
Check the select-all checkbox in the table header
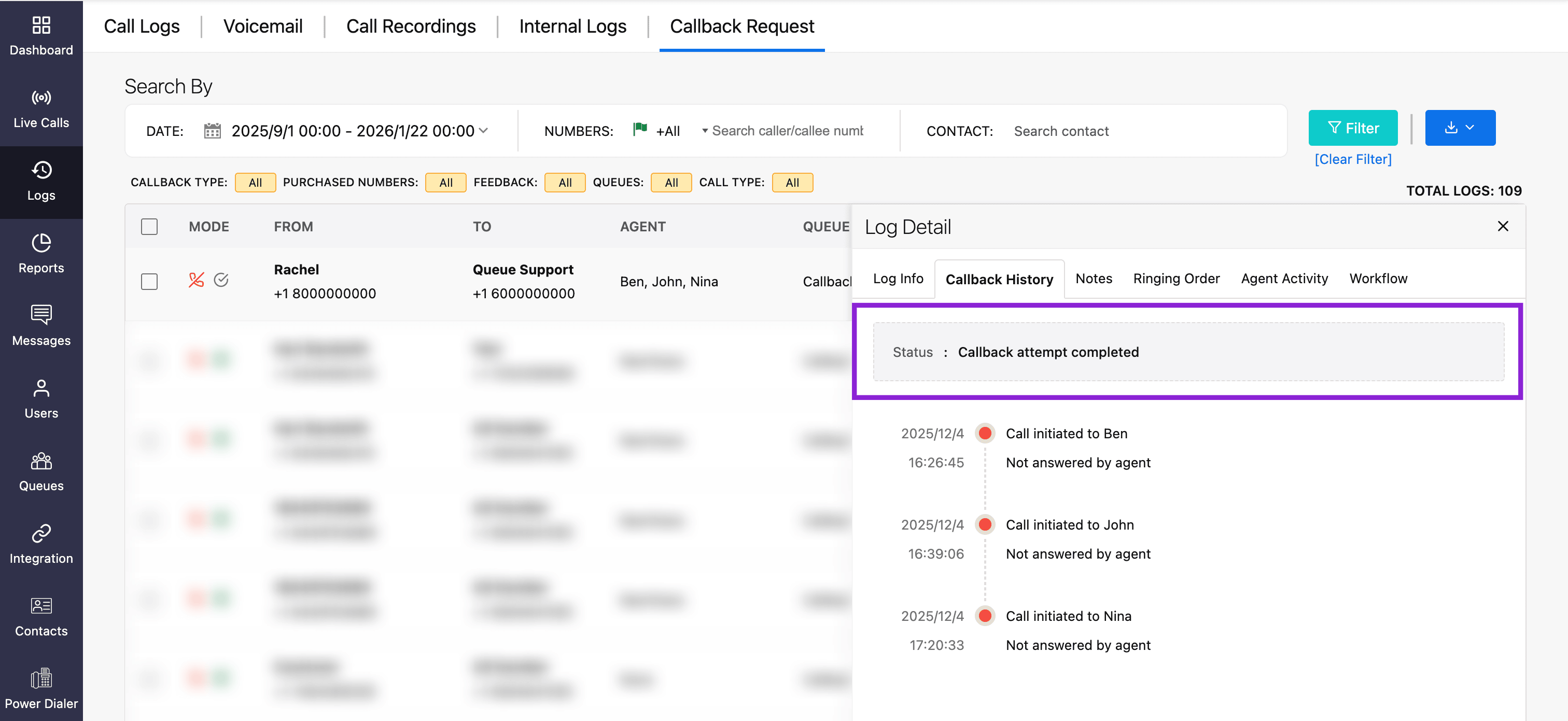pos(149,227)
